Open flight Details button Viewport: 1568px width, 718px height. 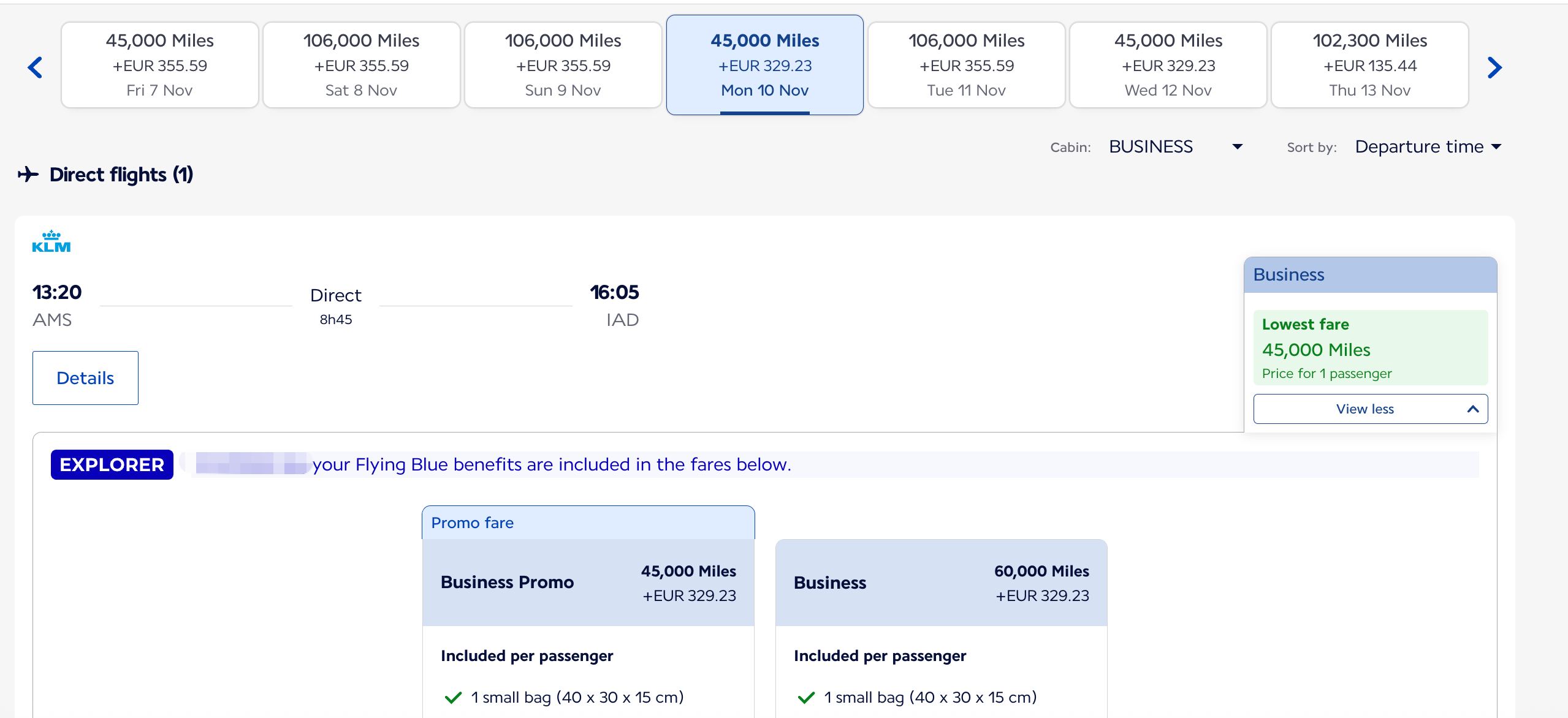coord(85,378)
